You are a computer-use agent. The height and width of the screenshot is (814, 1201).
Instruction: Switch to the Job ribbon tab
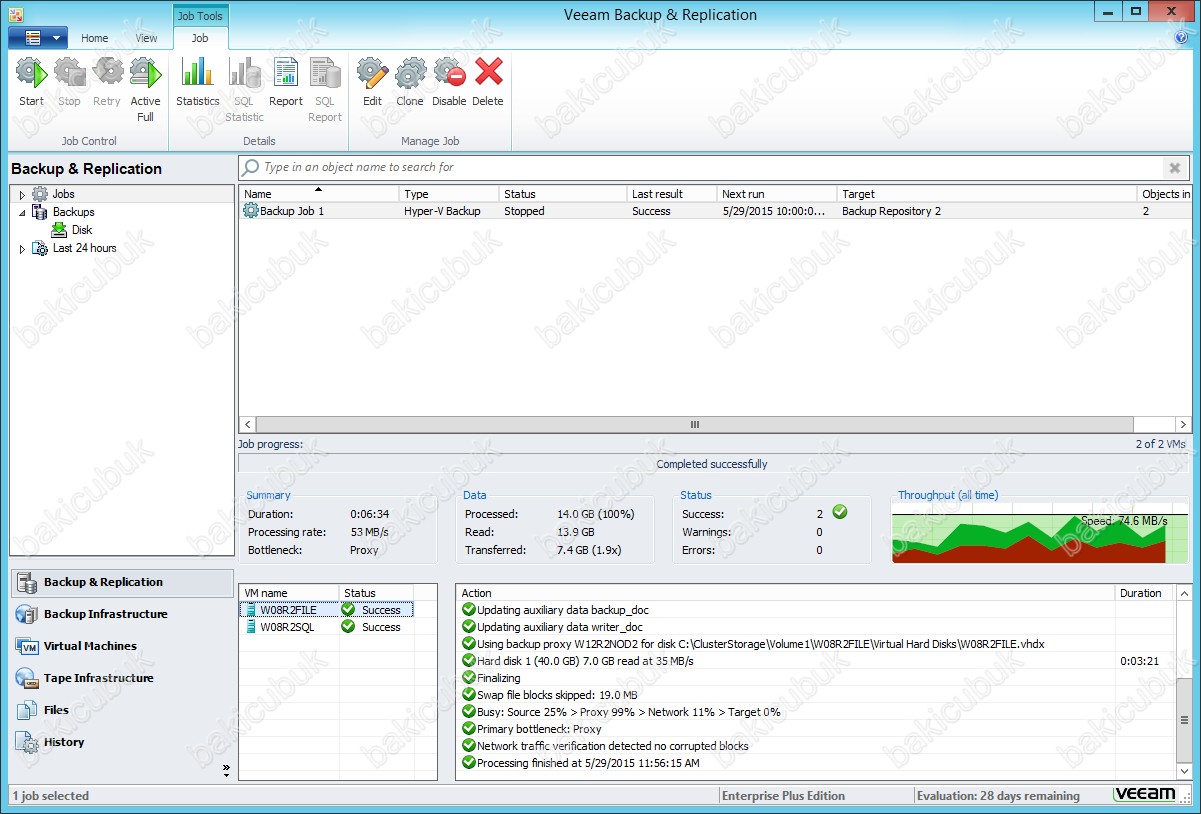point(200,38)
